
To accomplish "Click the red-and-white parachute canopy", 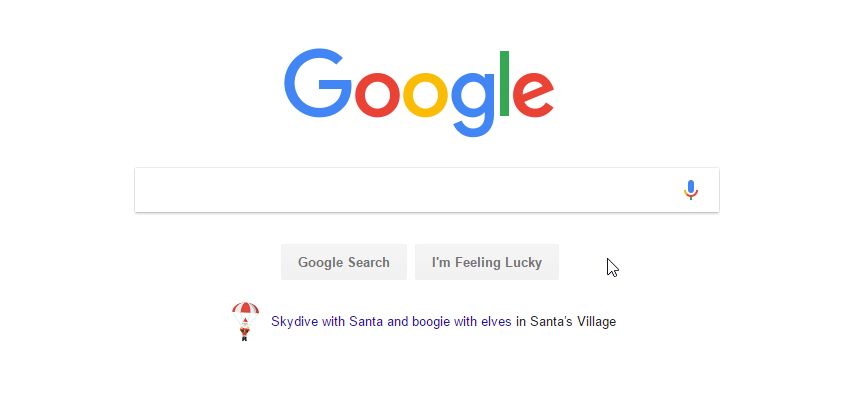I will pyautogui.click(x=245, y=310).
